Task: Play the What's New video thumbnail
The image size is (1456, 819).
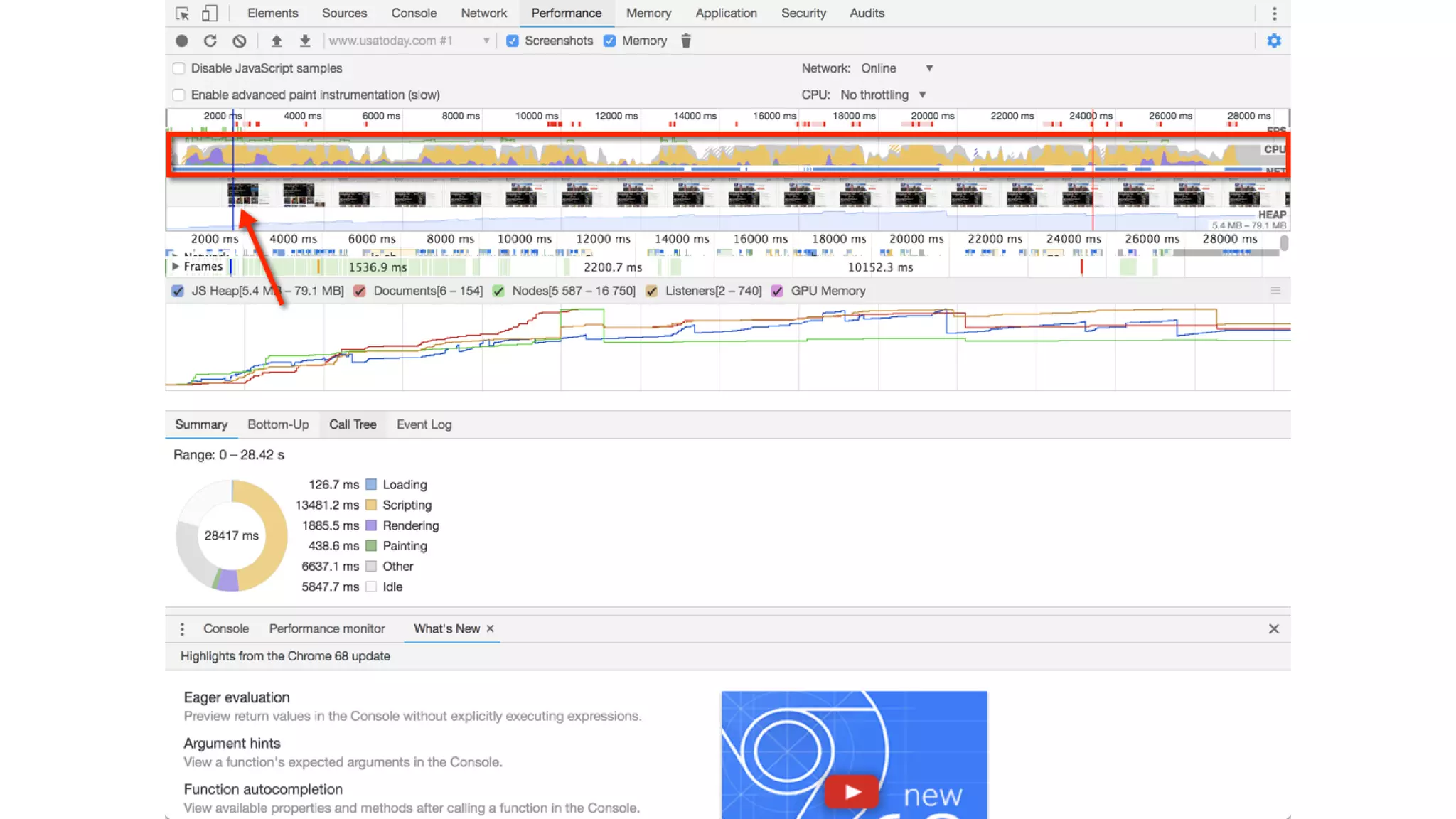Action: [x=853, y=791]
